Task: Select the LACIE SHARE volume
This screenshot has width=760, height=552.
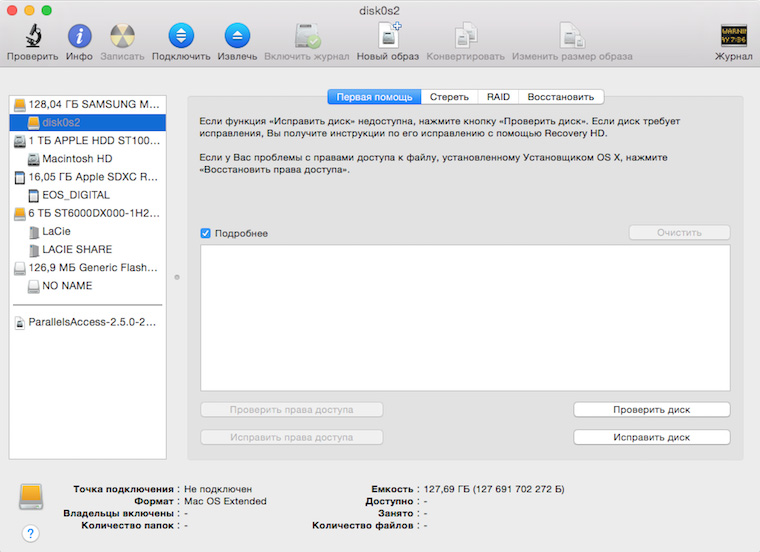Action: click(x=77, y=249)
